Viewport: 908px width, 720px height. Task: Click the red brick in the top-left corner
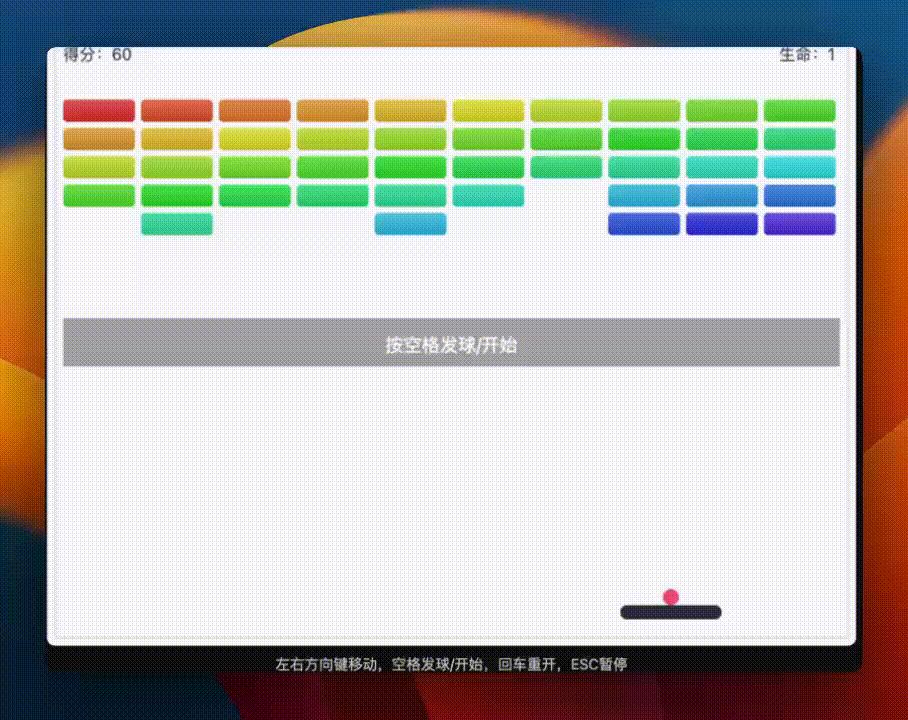(99, 111)
